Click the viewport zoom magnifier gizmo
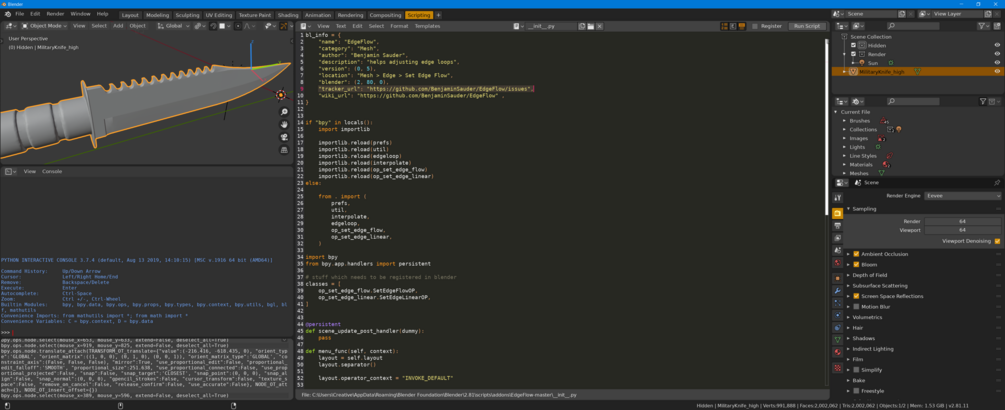This screenshot has width=1005, height=410. [284, 111]
